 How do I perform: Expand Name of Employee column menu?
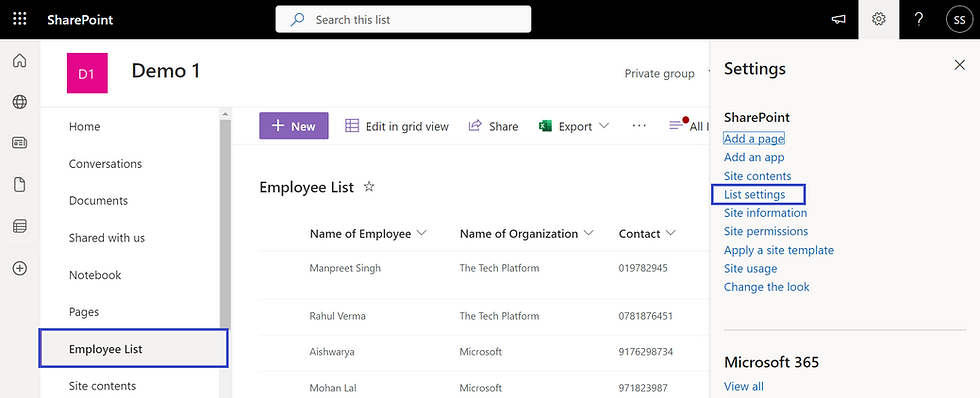(x=421, y=234)
